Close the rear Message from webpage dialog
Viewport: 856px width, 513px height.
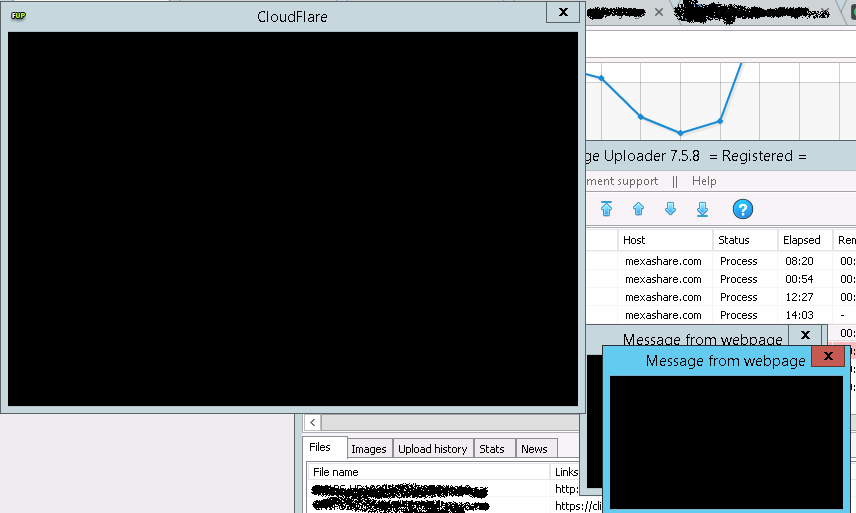click(x=805, y=335)
